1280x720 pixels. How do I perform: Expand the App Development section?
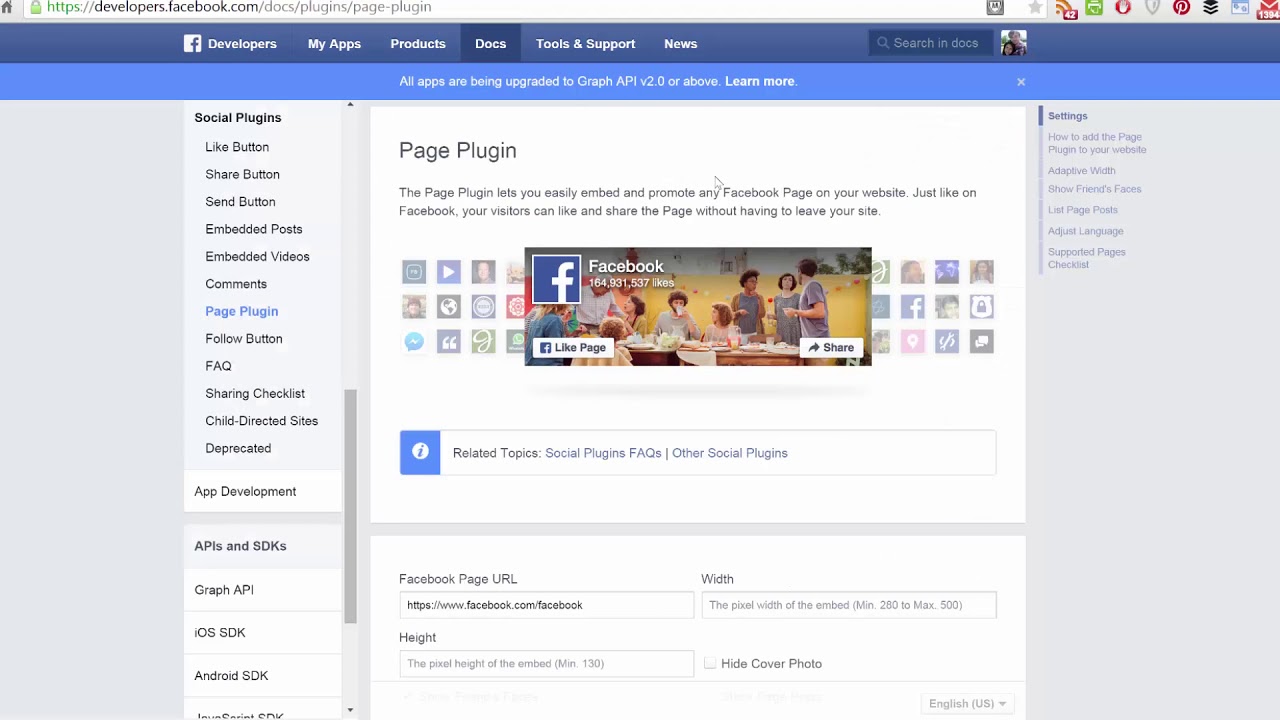pos(245,492)
